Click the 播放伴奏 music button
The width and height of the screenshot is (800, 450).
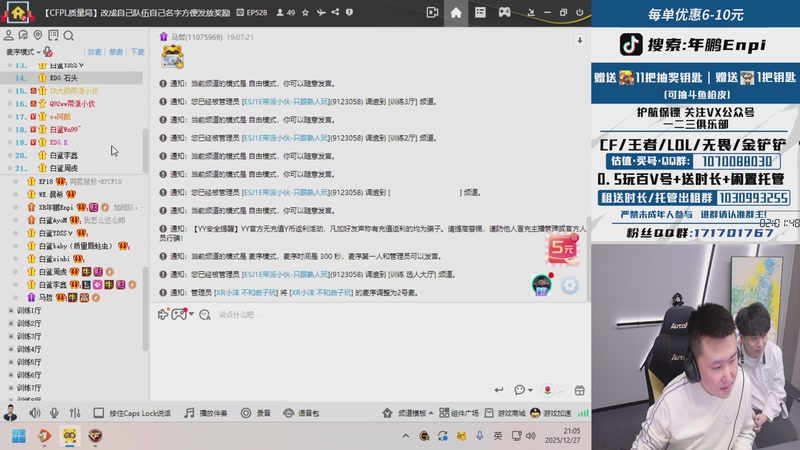(x=206, y=413)
